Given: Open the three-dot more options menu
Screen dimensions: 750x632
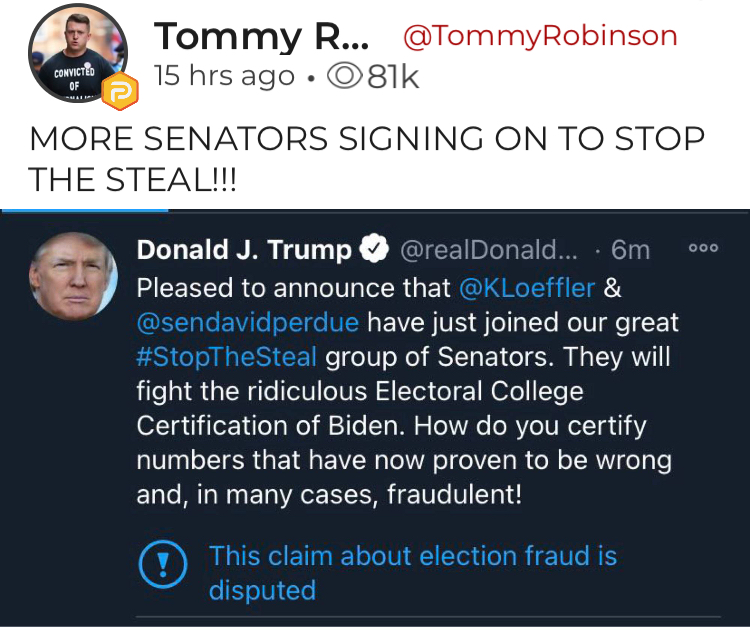Looking at the screenshot, I should coord(704,249).
